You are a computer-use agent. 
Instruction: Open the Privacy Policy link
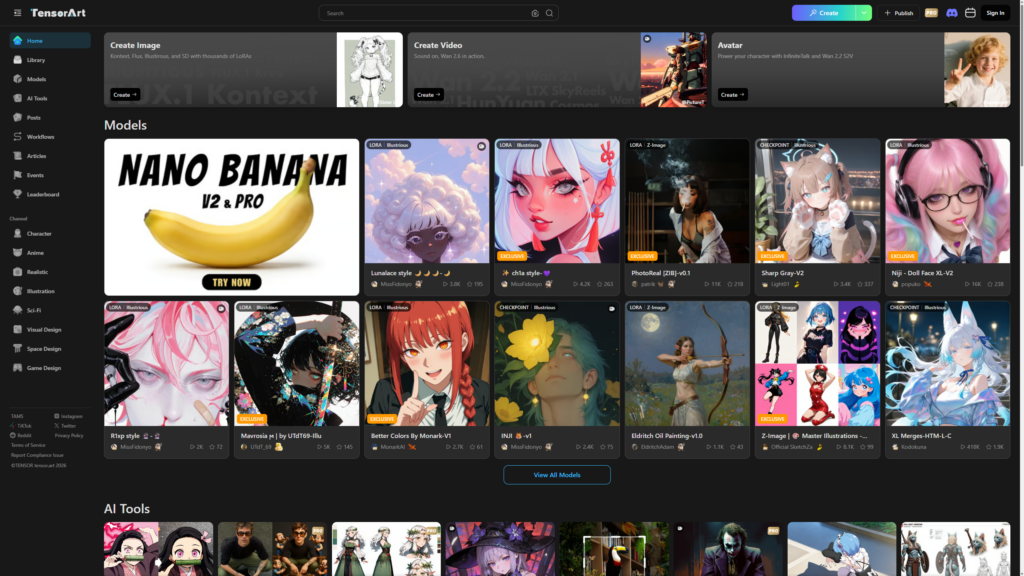(69, 435)
